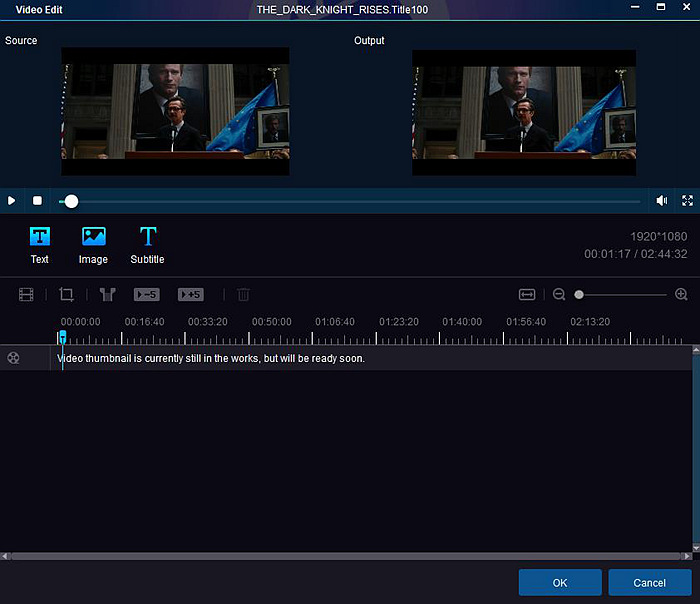Zoom in the timeline

pyautogui.click(x=681, y=295)
